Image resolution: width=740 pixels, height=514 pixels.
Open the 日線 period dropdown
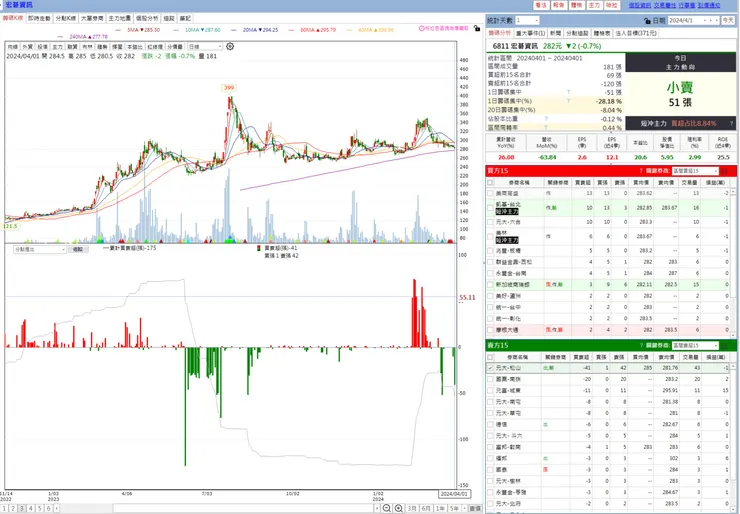point(205,47)
